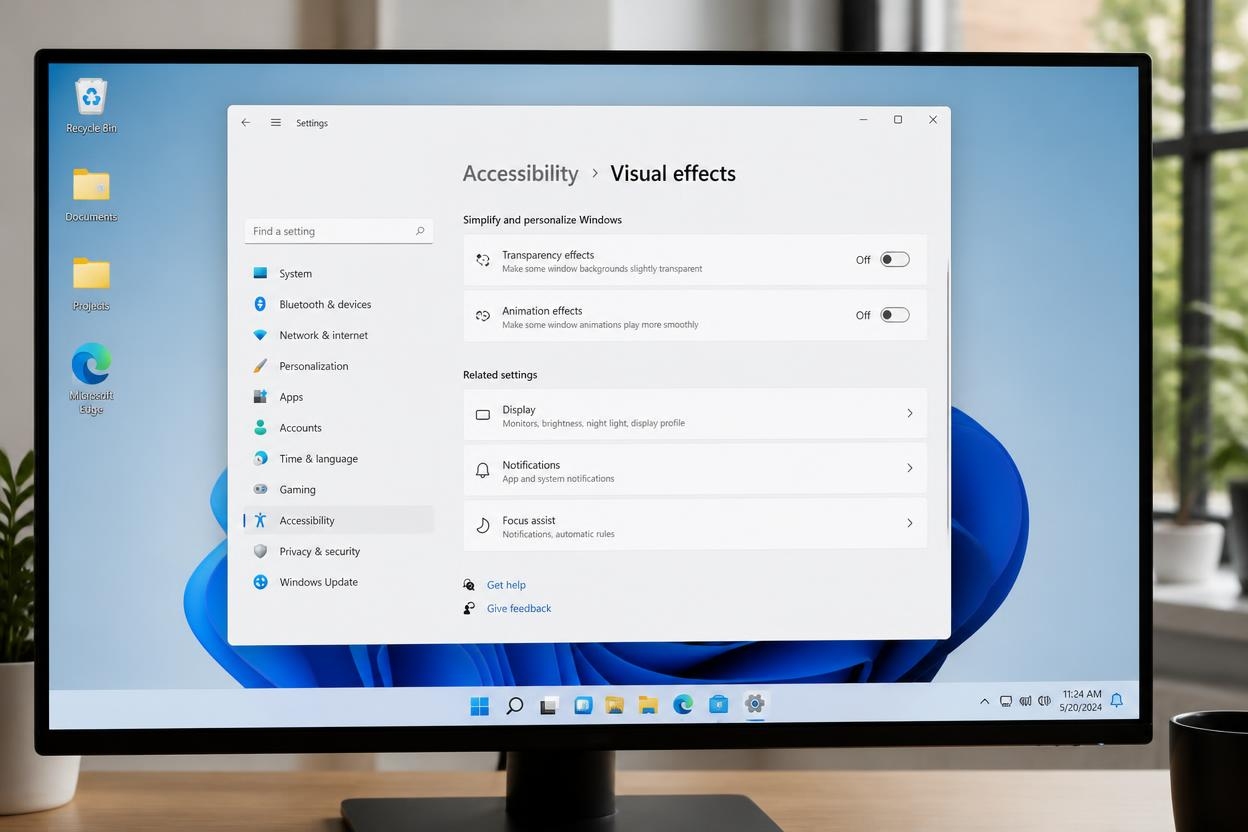Open Bluetooth & devices section
1248x832 pixels.
pos(339,304)
